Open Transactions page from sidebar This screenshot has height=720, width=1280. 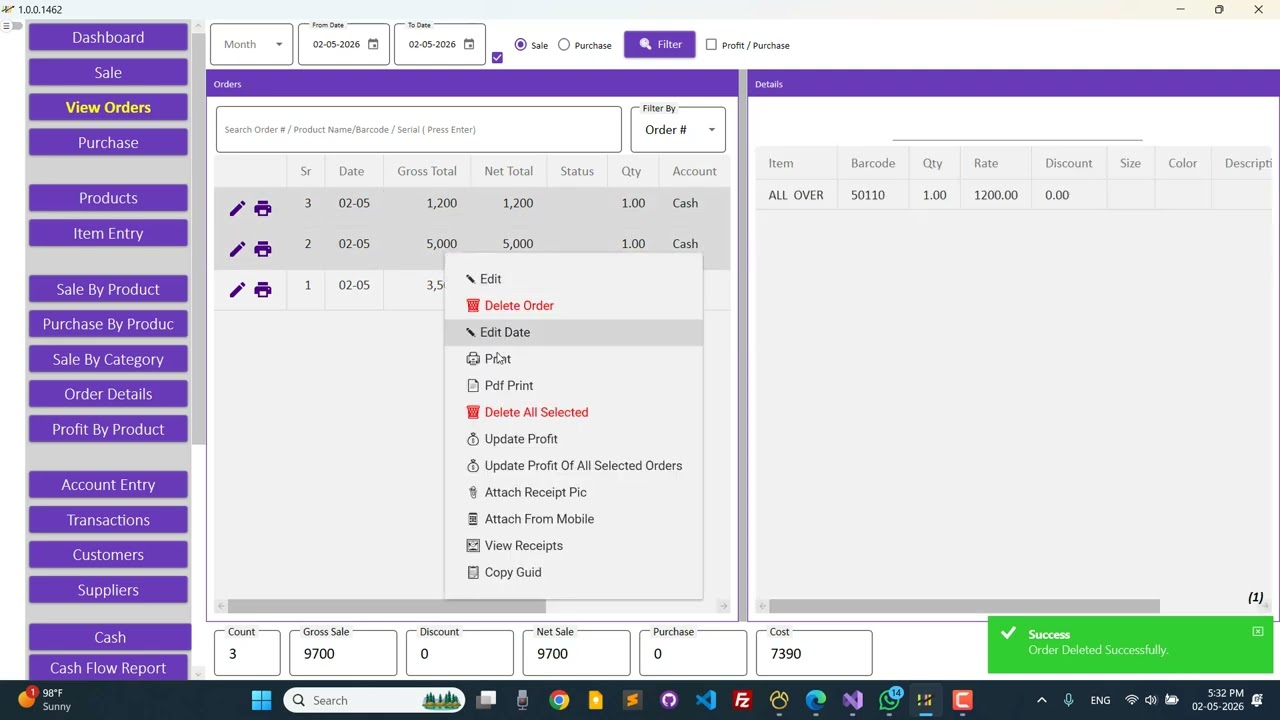tap(108, 520)
